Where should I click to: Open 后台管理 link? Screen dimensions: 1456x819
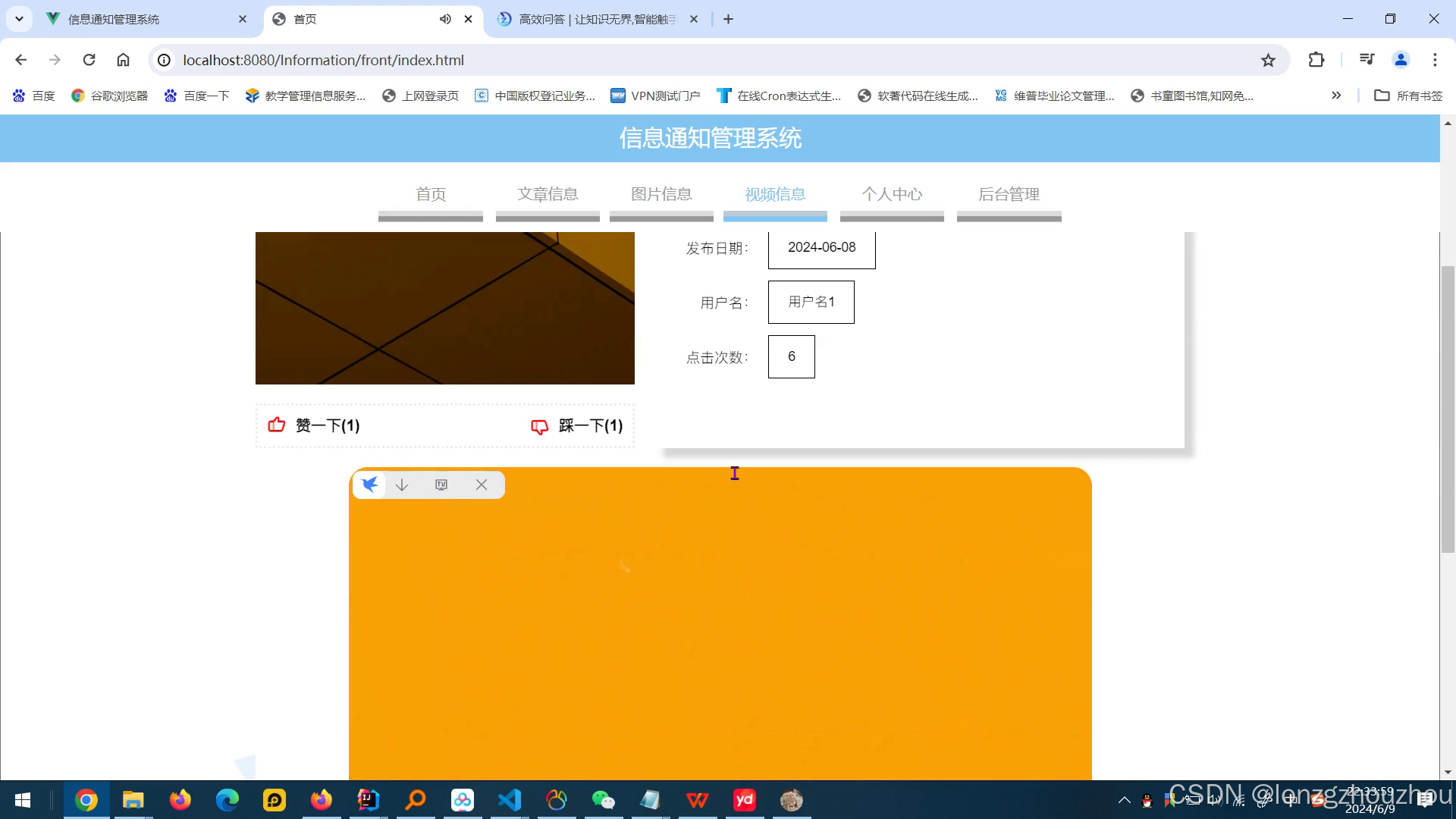tap(1009, 194)
